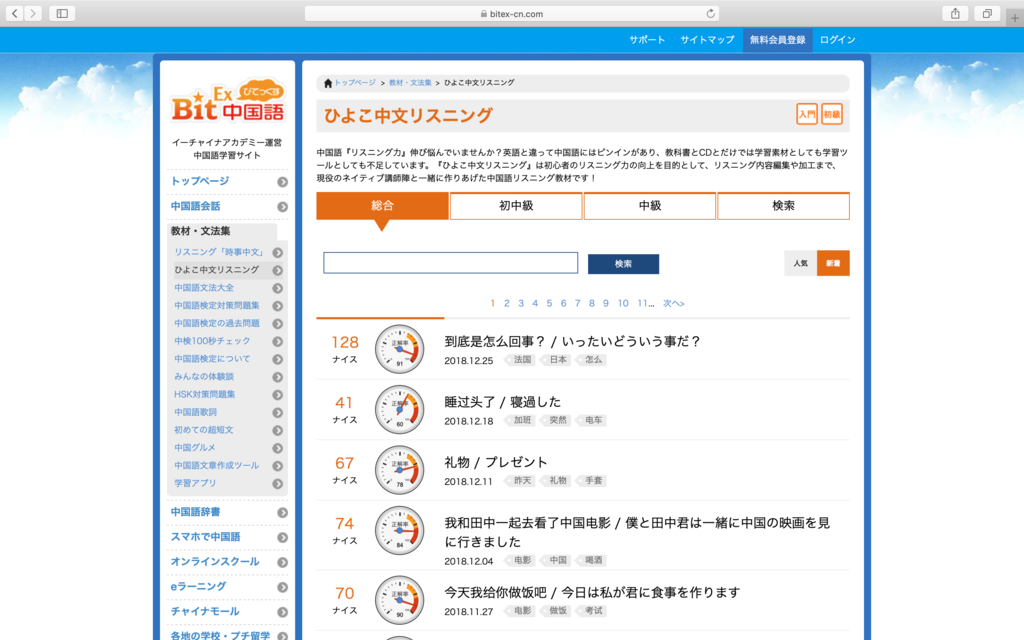Open lesson 到底是怎么回事？
The width and height of the screenshot is (1024, 640).
pos(572,342)
